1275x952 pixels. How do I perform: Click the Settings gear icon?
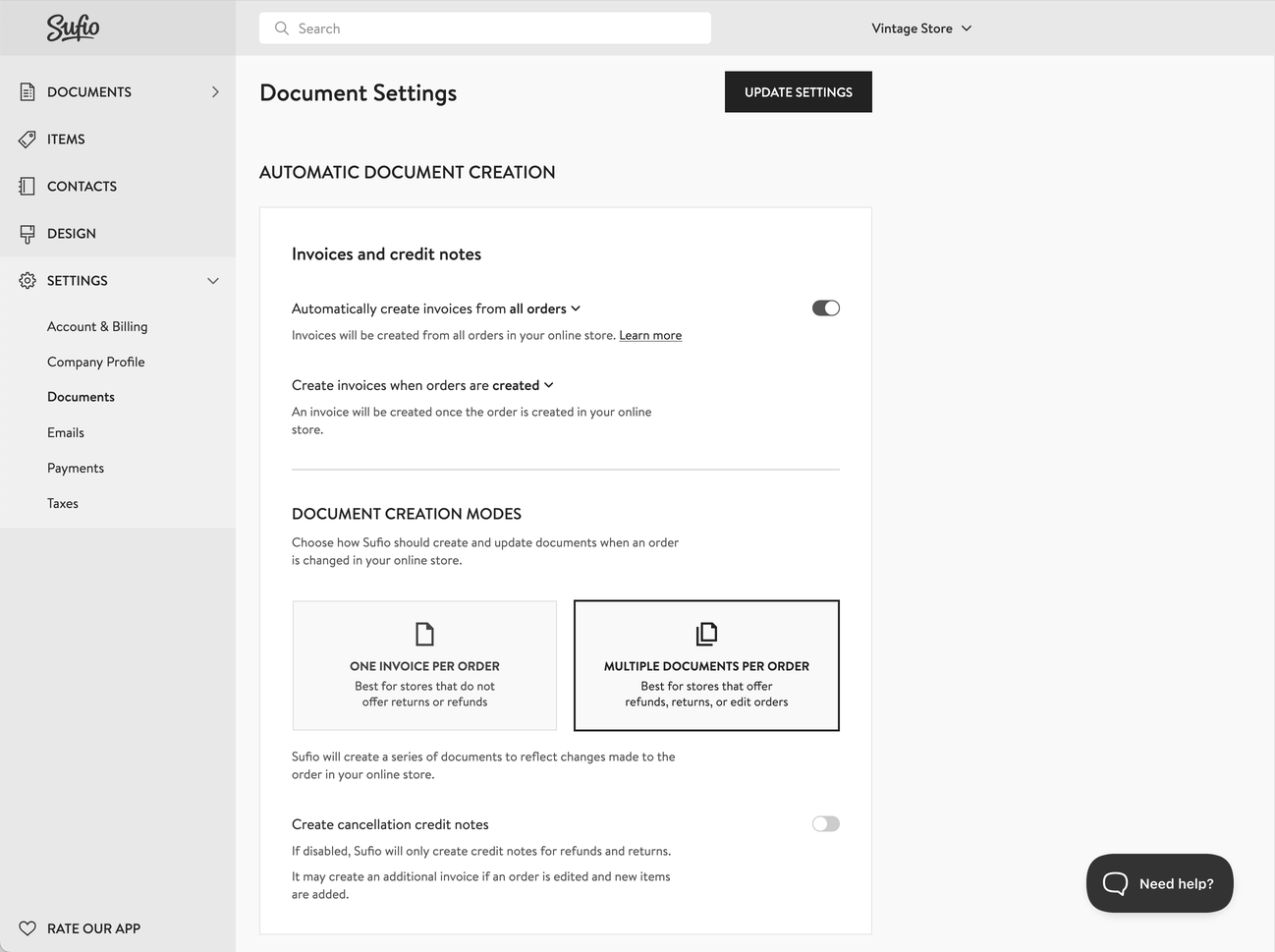pos(28,281)
